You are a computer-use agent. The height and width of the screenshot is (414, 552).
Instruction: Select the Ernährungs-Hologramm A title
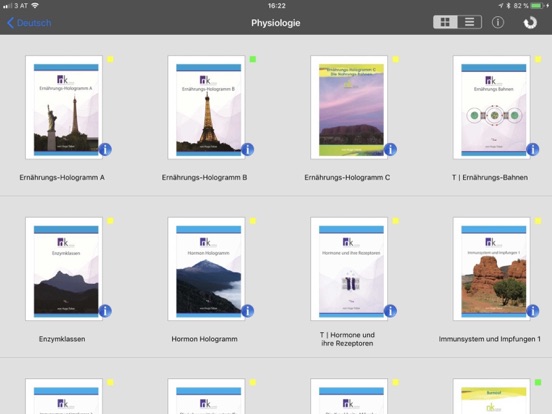(x=62, y=177)
